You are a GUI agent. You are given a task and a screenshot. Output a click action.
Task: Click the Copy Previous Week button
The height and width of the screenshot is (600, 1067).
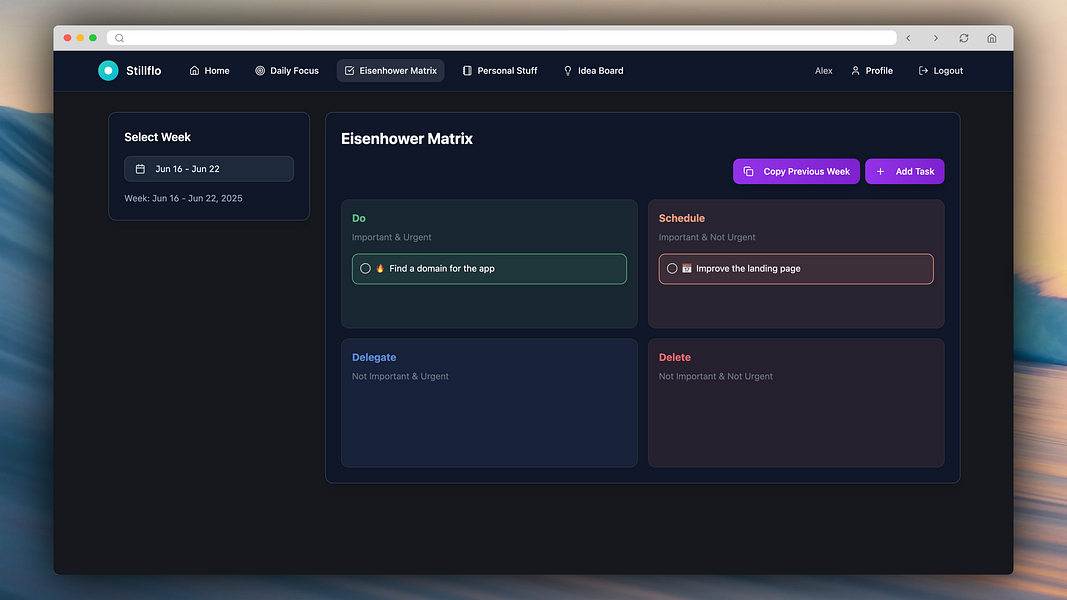(796, 171)
